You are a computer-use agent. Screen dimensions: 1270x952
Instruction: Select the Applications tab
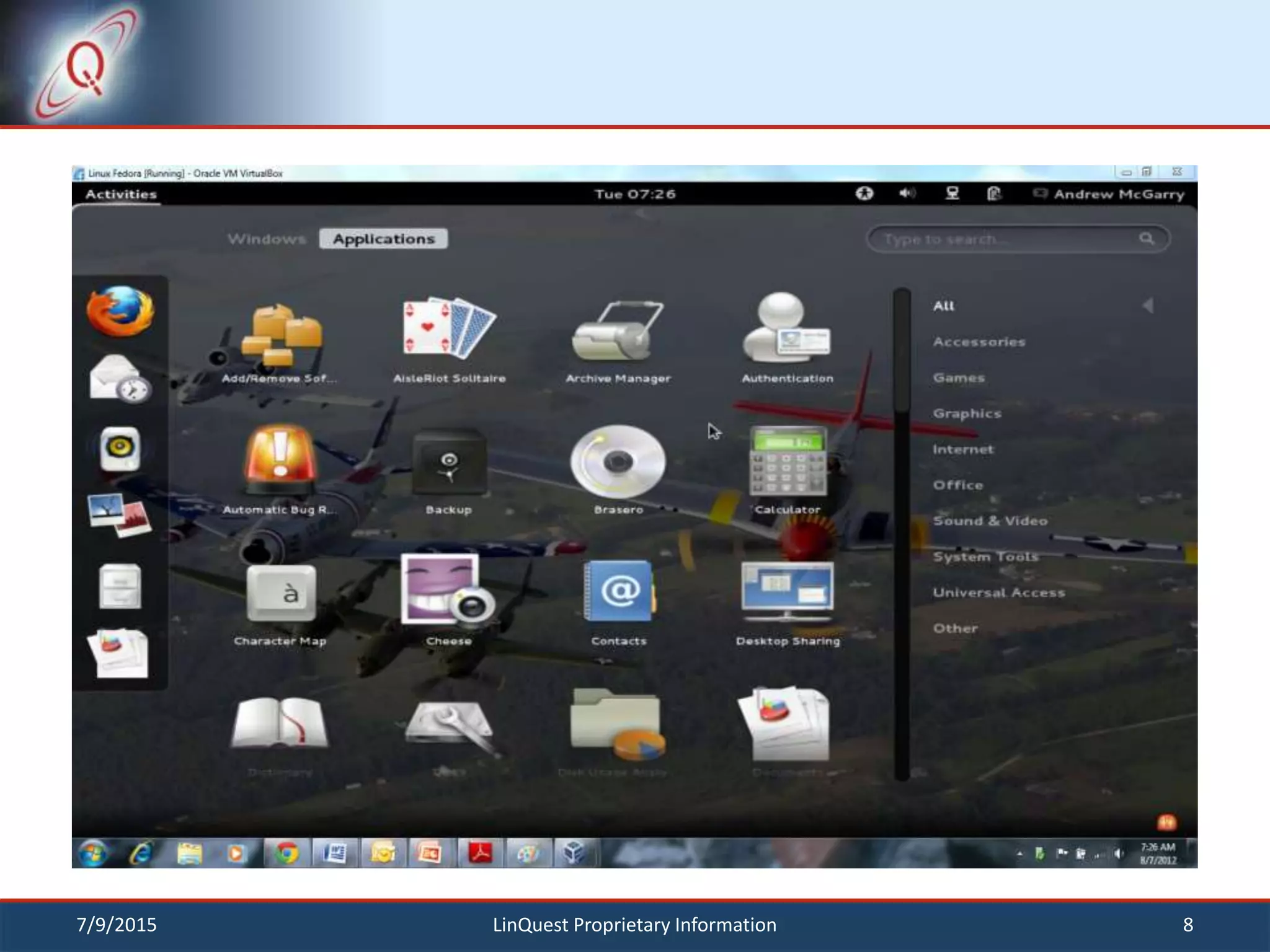(x=383, y=239)
